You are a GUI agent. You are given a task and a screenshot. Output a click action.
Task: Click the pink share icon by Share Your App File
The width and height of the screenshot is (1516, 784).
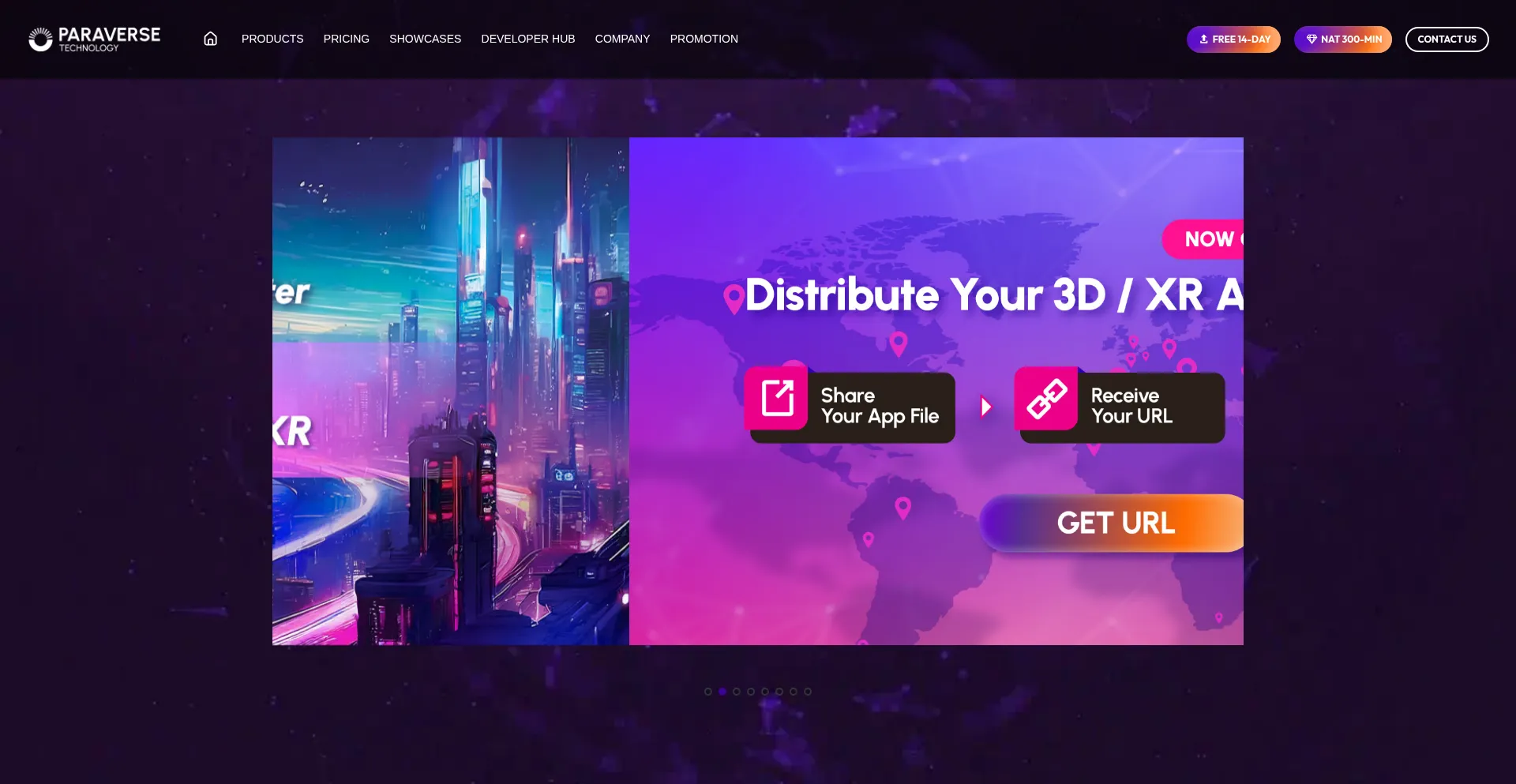777,398
